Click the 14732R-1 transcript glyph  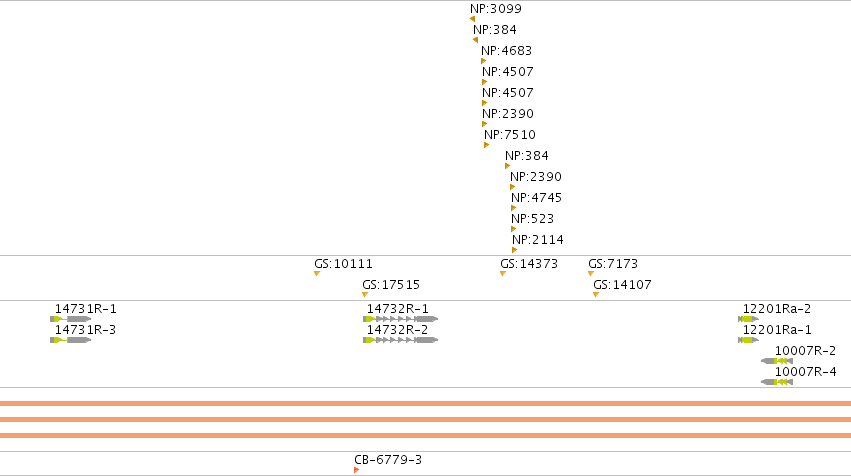point(401,319)
